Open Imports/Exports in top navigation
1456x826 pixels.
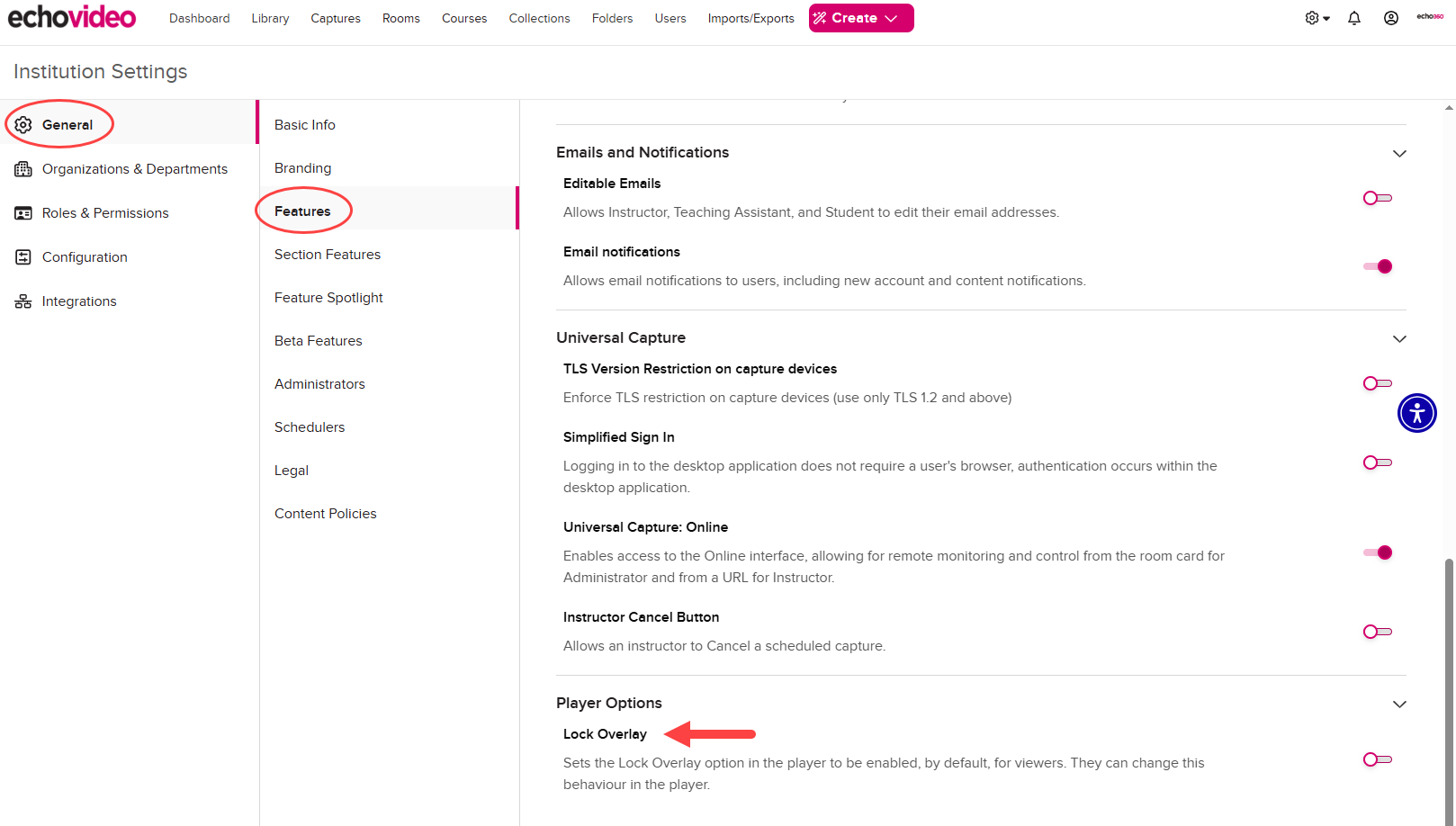coord(750,18)
